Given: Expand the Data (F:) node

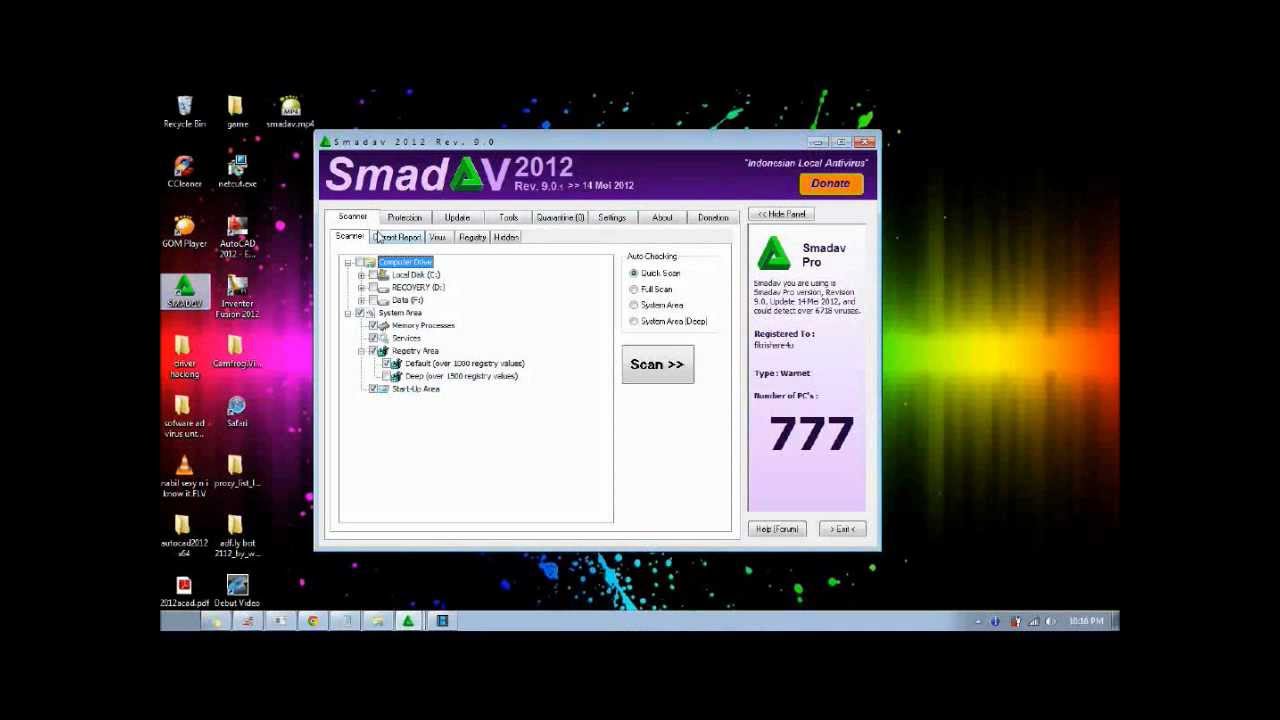Looking at the screenshot, I should click(x=361, y=300).
